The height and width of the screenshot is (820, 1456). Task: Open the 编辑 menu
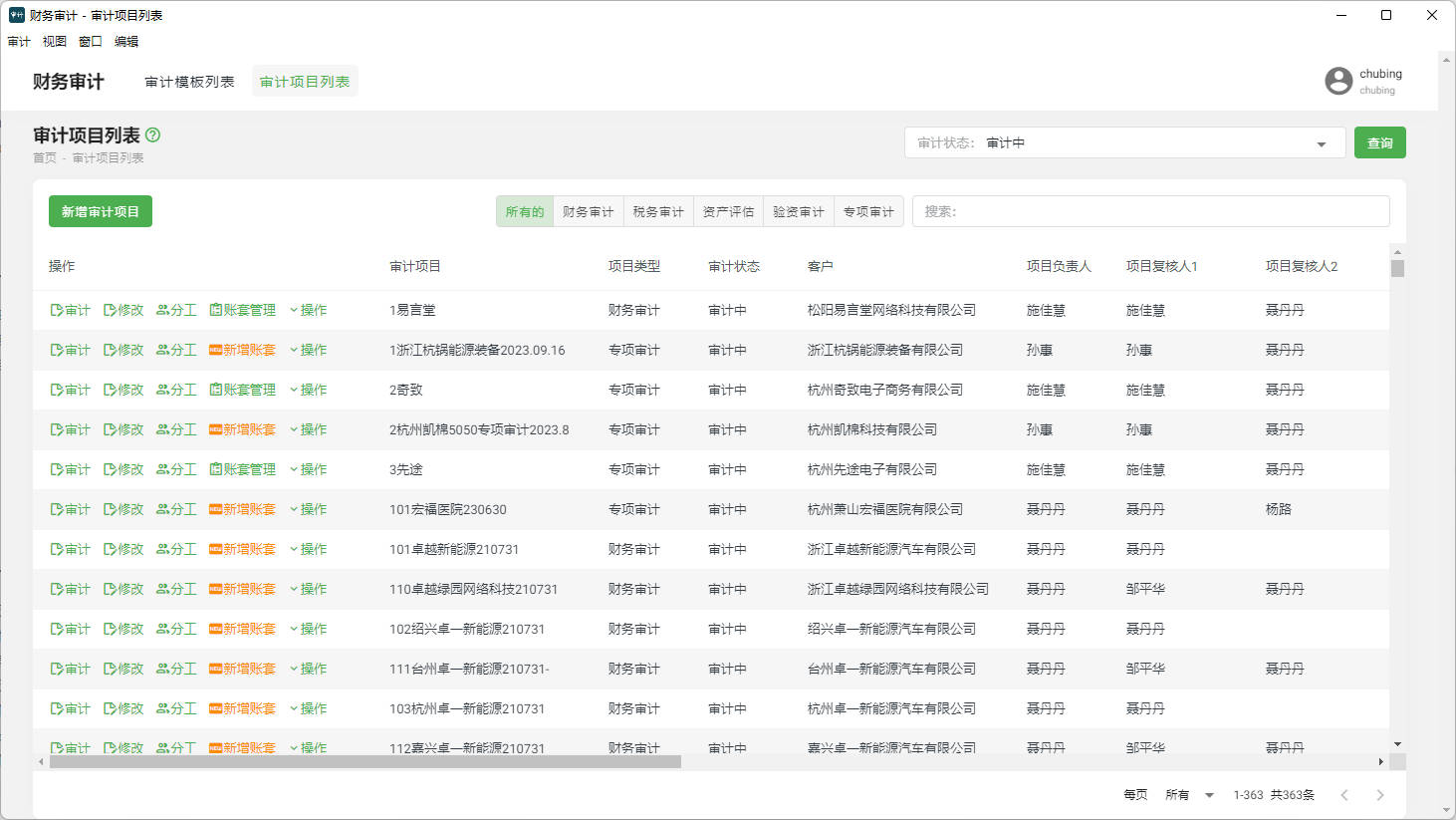126,42
